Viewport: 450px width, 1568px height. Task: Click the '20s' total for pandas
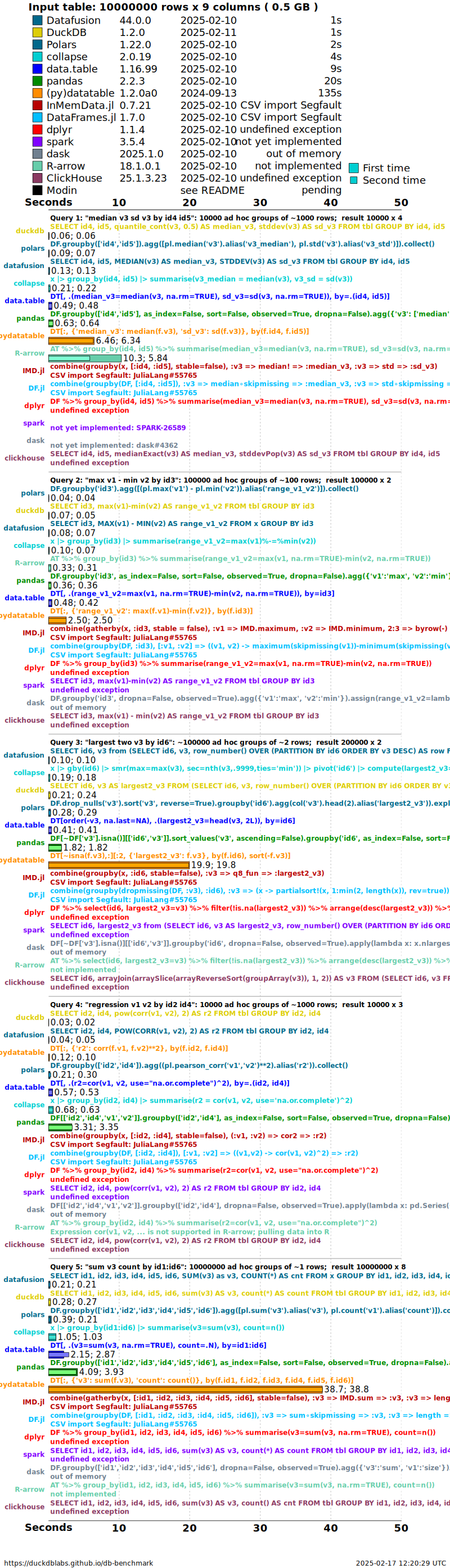click(x=332, y=81)
